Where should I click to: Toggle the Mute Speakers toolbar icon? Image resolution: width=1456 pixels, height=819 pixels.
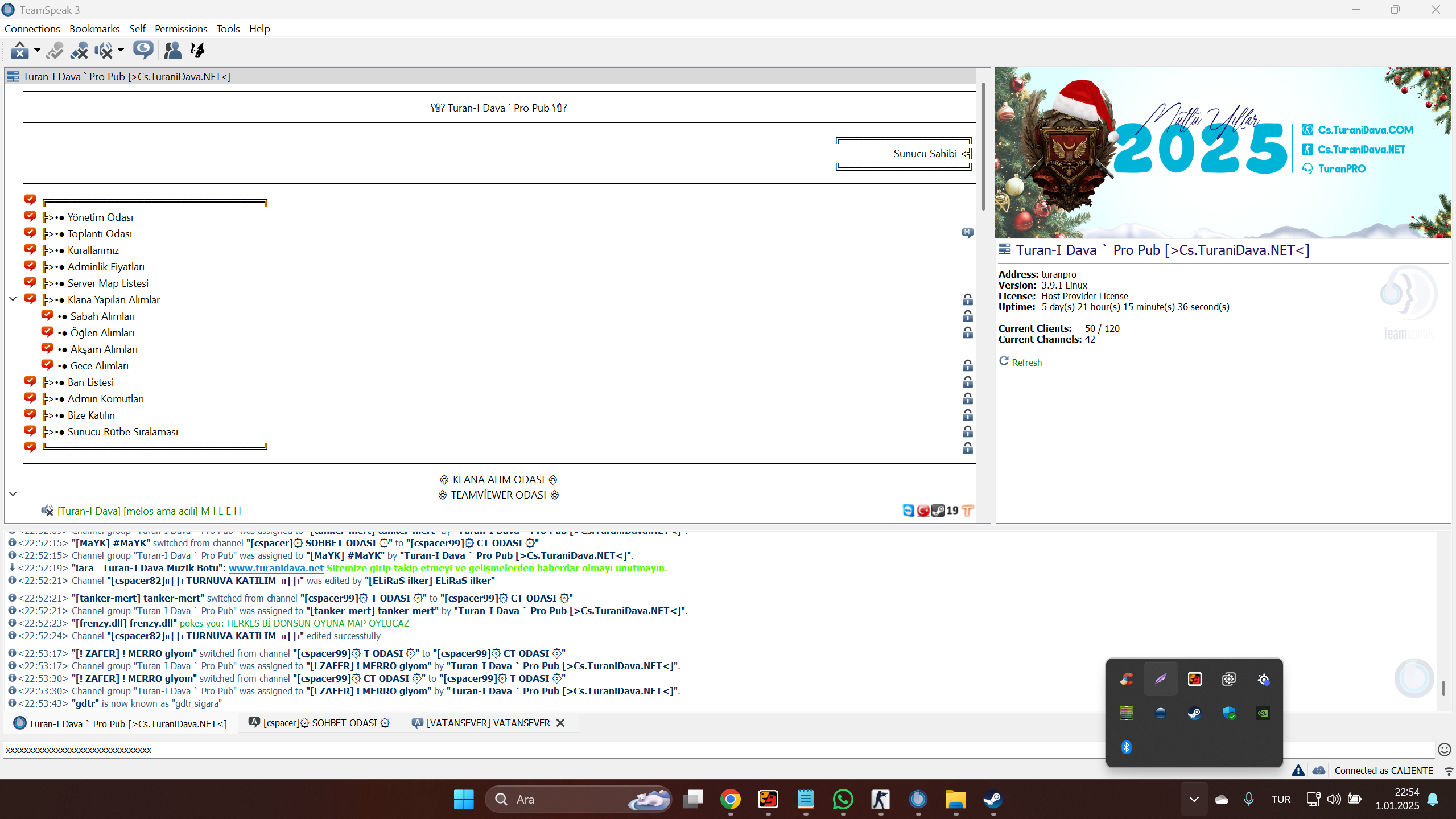[x=104, y=51]
